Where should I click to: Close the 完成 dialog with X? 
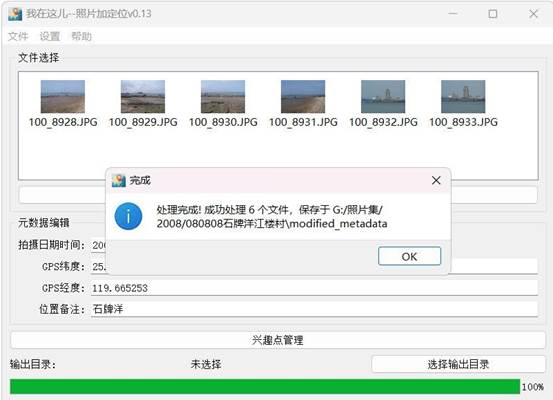point(436,180)
